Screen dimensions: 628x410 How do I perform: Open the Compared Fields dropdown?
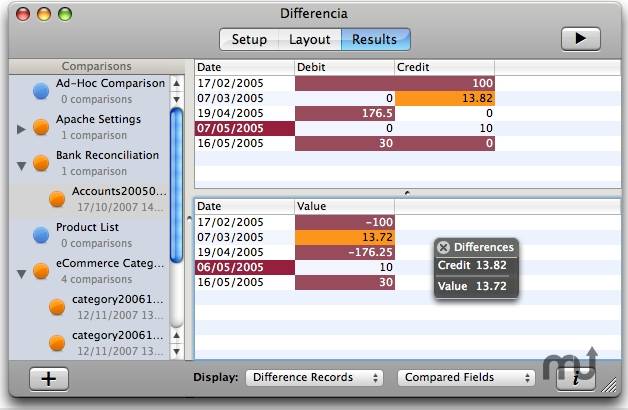pos(467,377)
